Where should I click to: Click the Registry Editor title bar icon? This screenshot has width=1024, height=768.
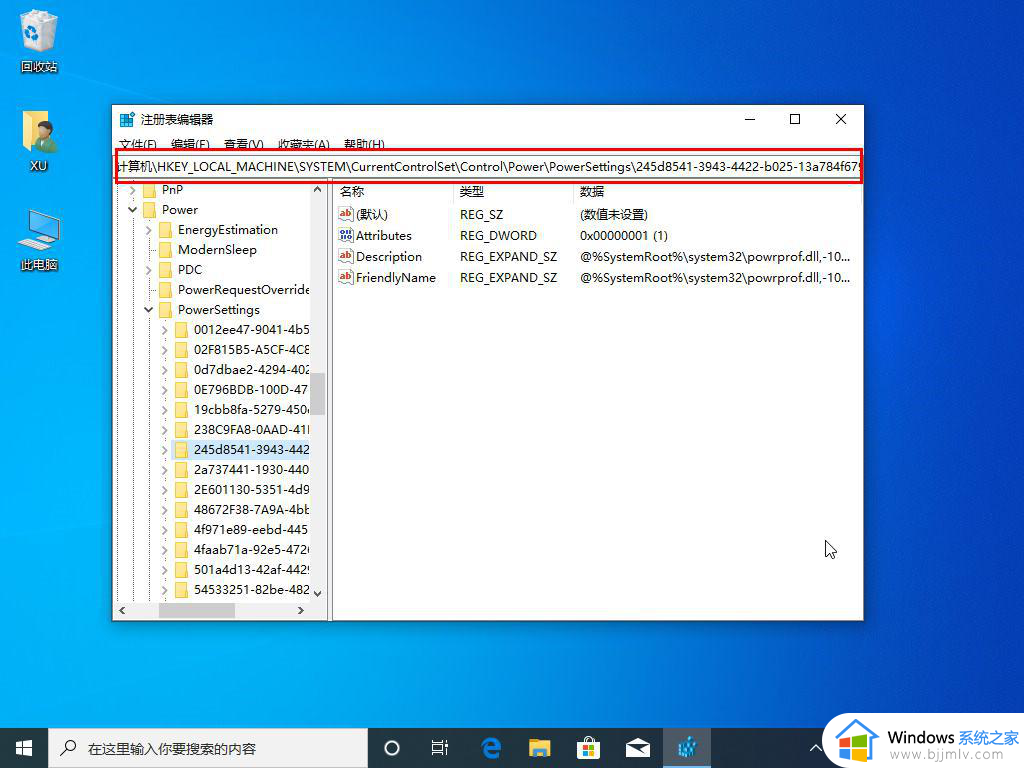tap(127, 120)
